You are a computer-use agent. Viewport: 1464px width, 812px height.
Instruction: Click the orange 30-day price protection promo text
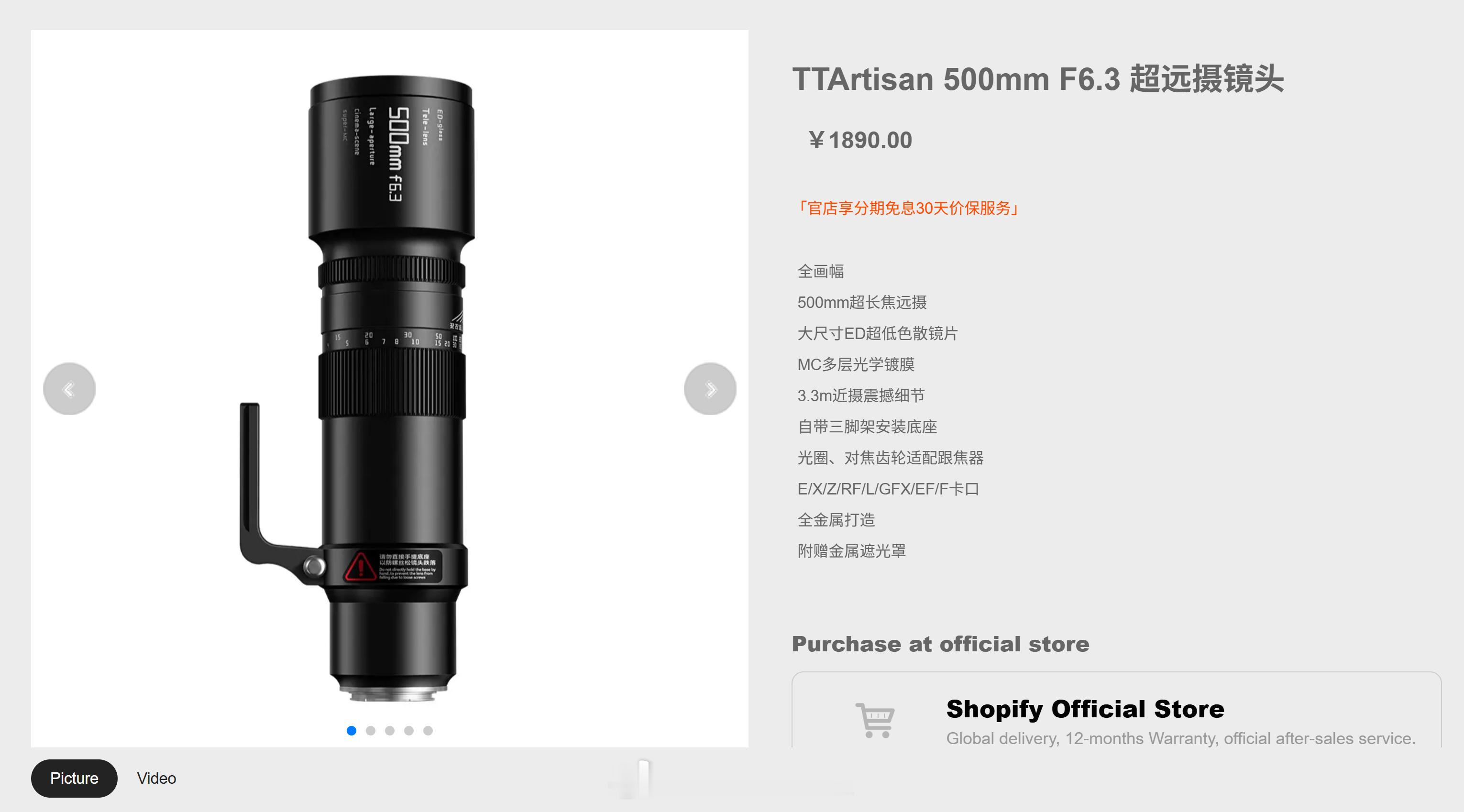(908, 208)
